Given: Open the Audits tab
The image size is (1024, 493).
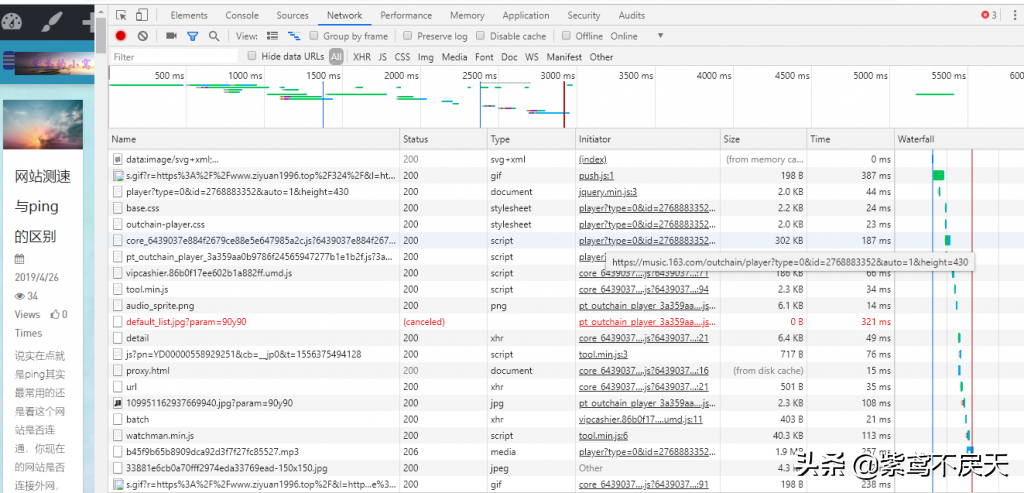Looking at the screenshot, I should [631, 15].
